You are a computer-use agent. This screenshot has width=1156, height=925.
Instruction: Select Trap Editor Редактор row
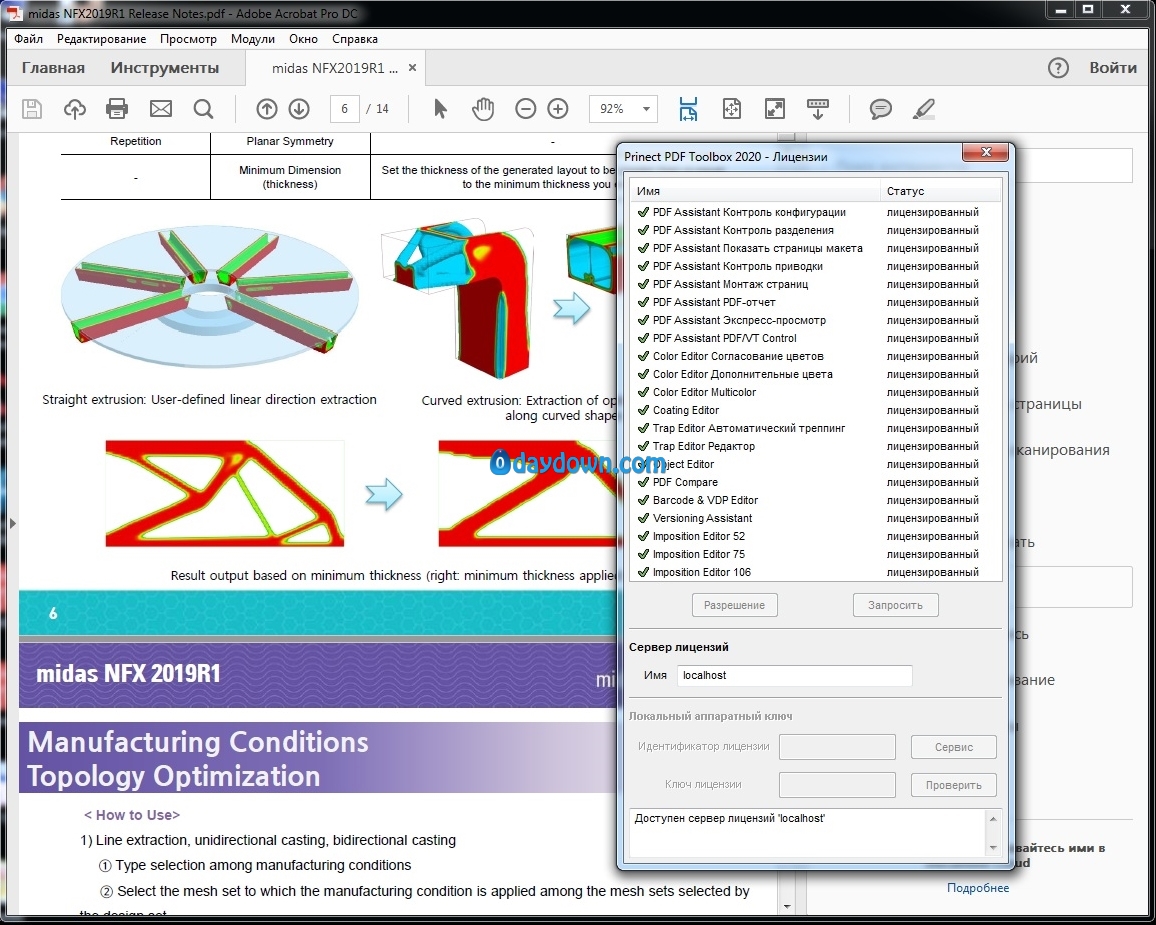point(815,446)
